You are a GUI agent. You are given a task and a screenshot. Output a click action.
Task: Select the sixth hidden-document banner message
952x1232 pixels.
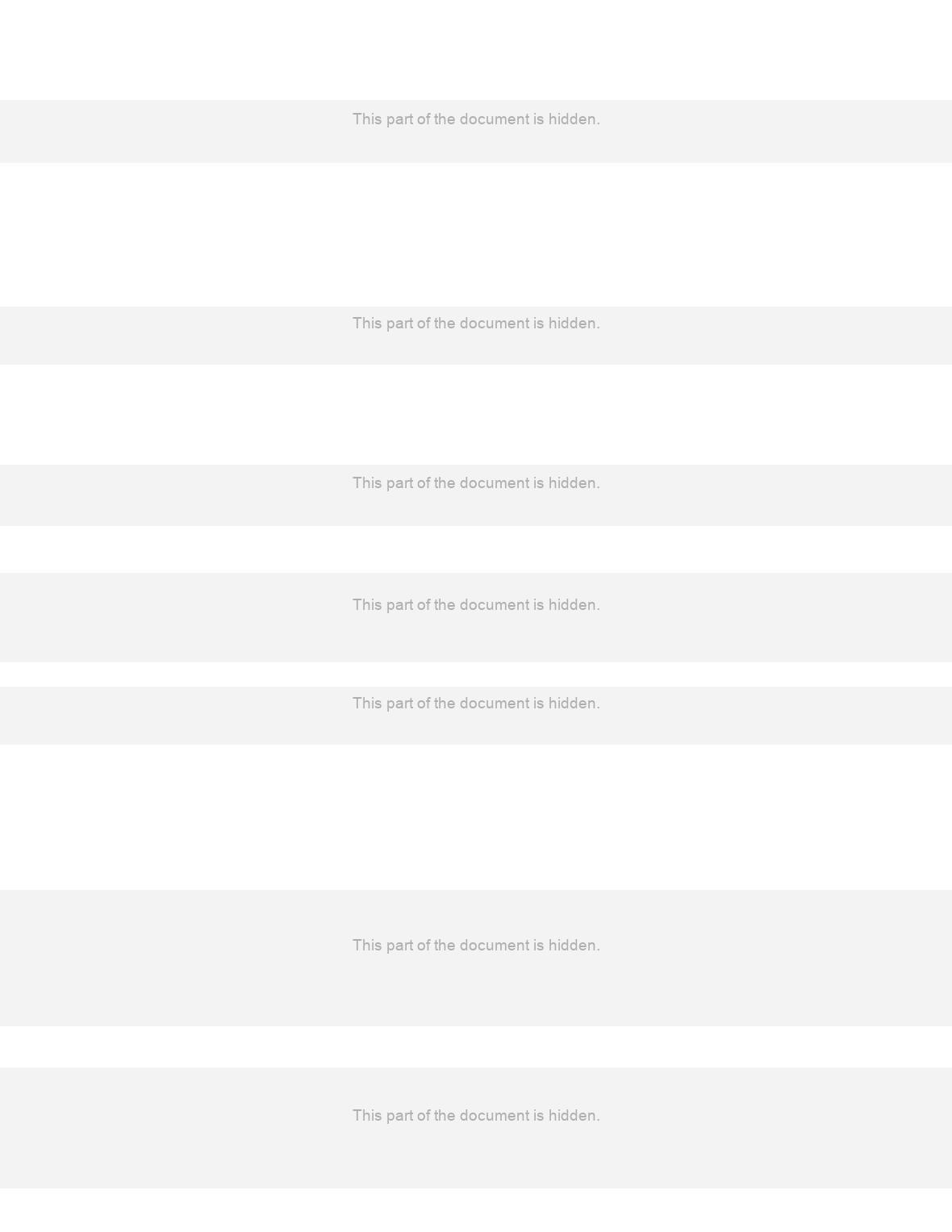click(x=476, y=946)
